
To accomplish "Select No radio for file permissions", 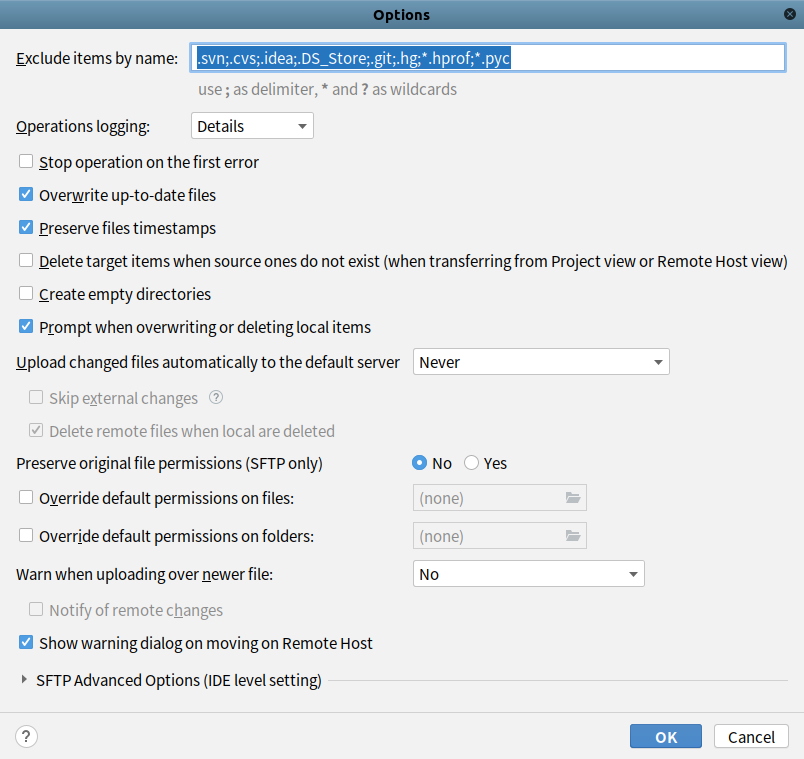I will tap(420, 463).
